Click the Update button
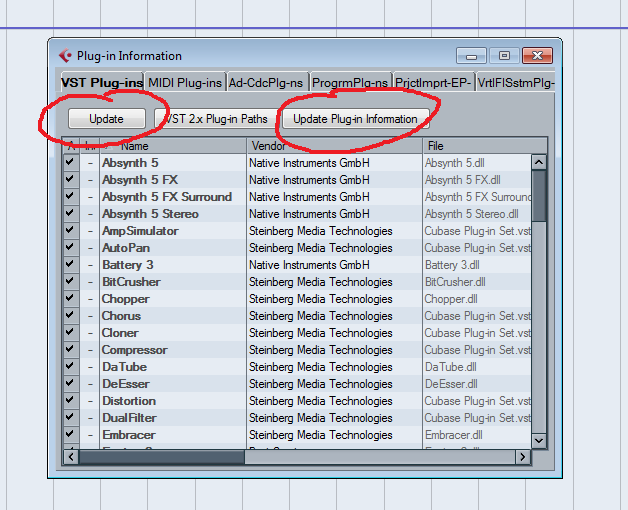The image size is (628, 510). point(107,119)
